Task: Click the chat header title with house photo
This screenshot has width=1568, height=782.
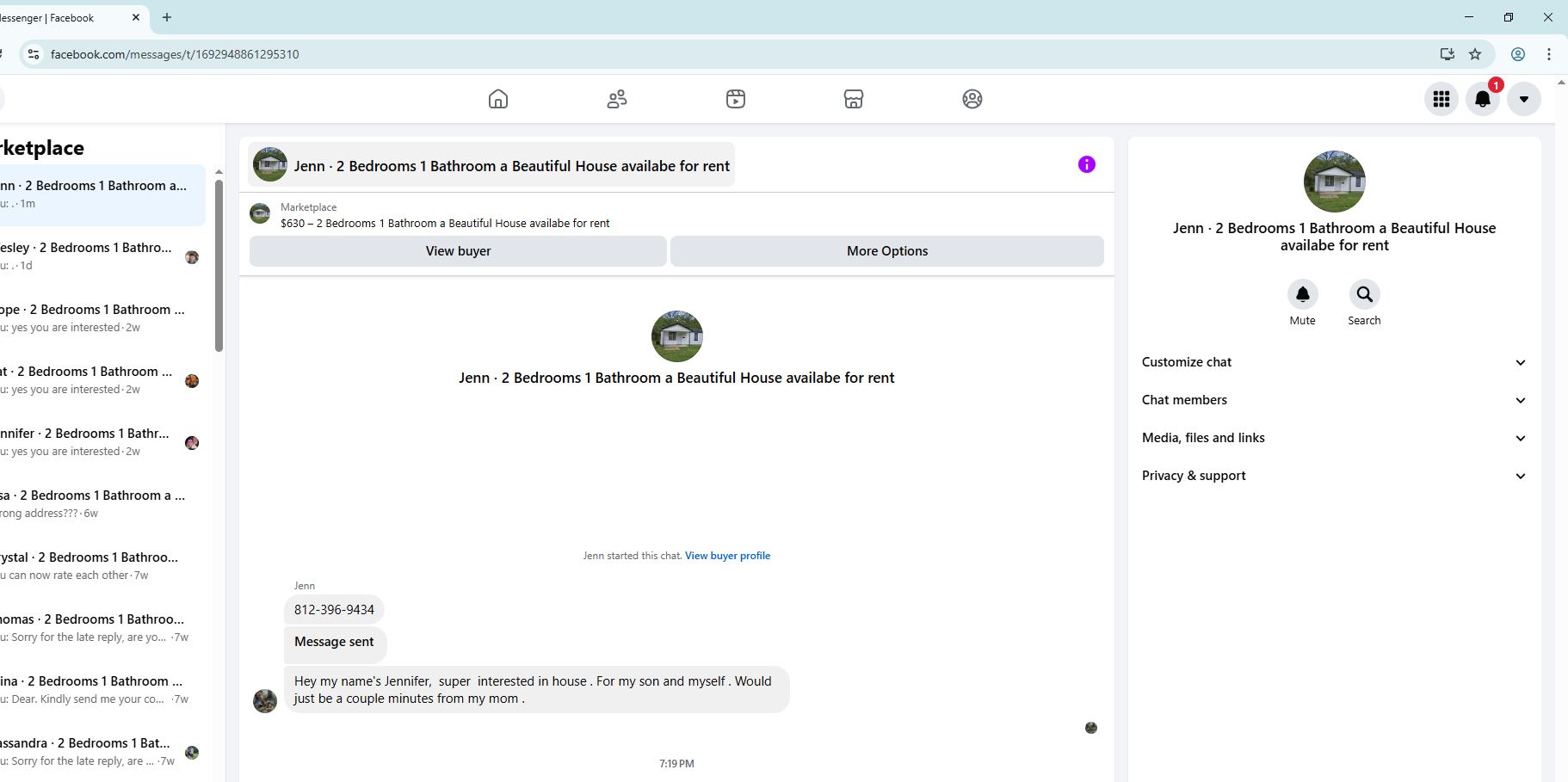Action: [491, 164]
